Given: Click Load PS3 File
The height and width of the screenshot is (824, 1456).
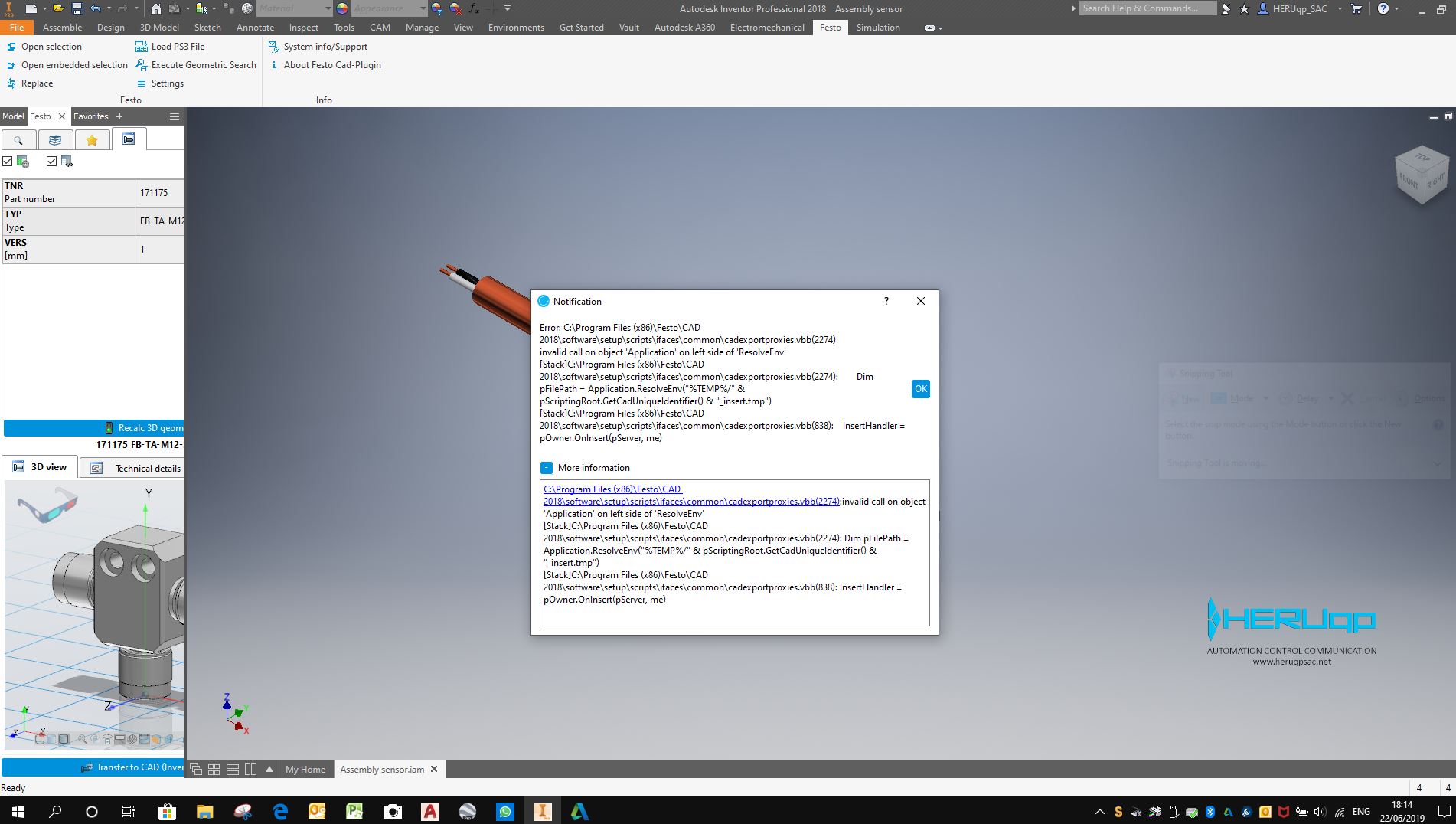Looking at the screenshot, I should pyautogui.click(x=170, y=46).
